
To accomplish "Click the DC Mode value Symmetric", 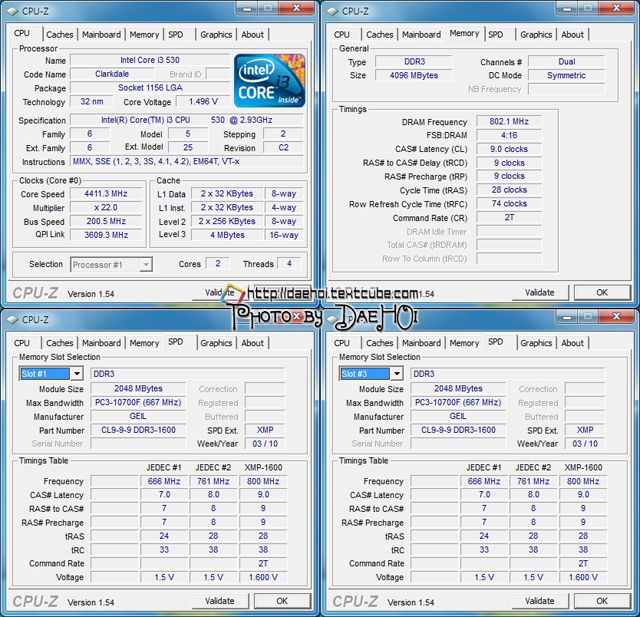I will (x=567, y=75).
